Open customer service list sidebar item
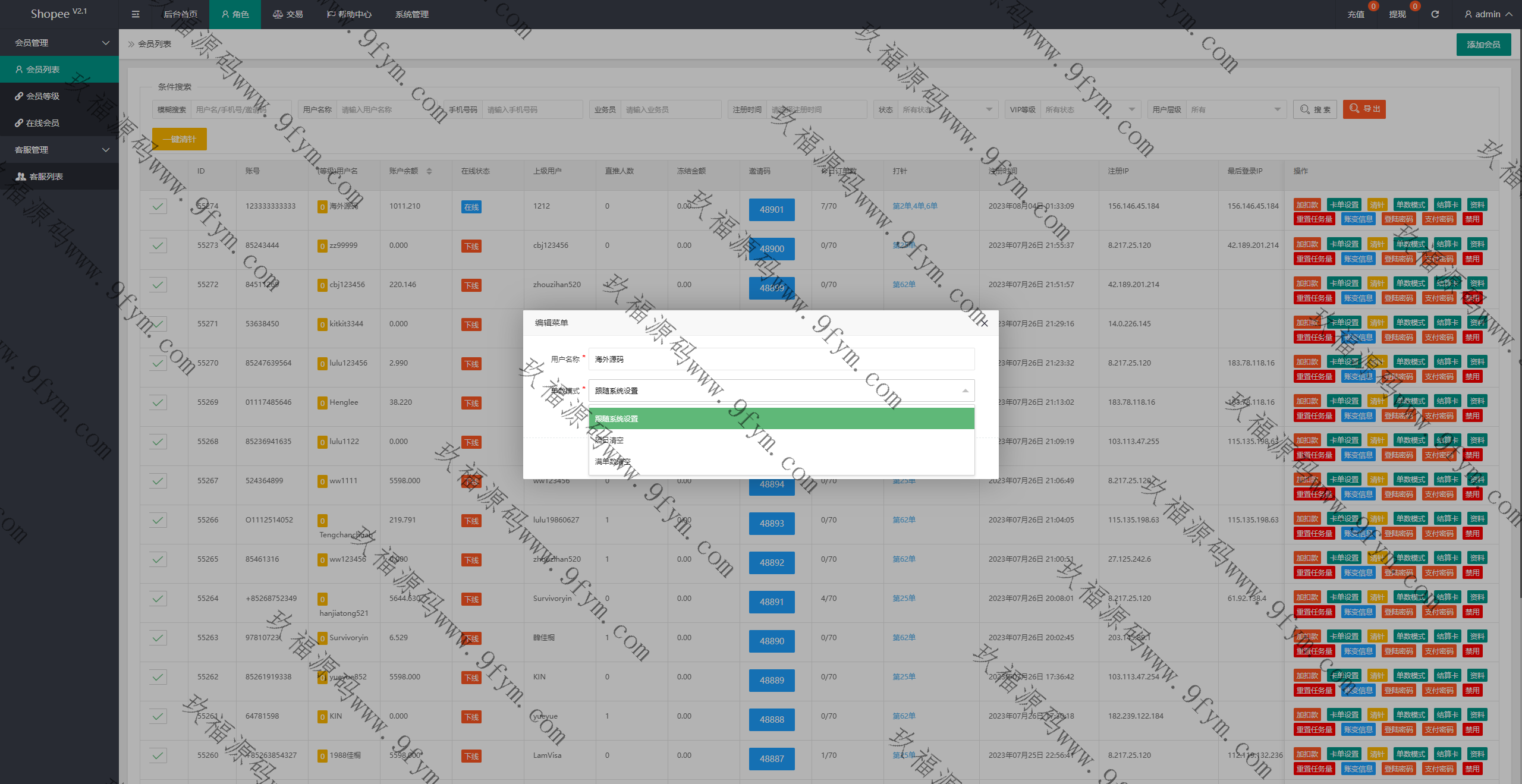This screenshot has width=1522, height=784. coord(46,177)
